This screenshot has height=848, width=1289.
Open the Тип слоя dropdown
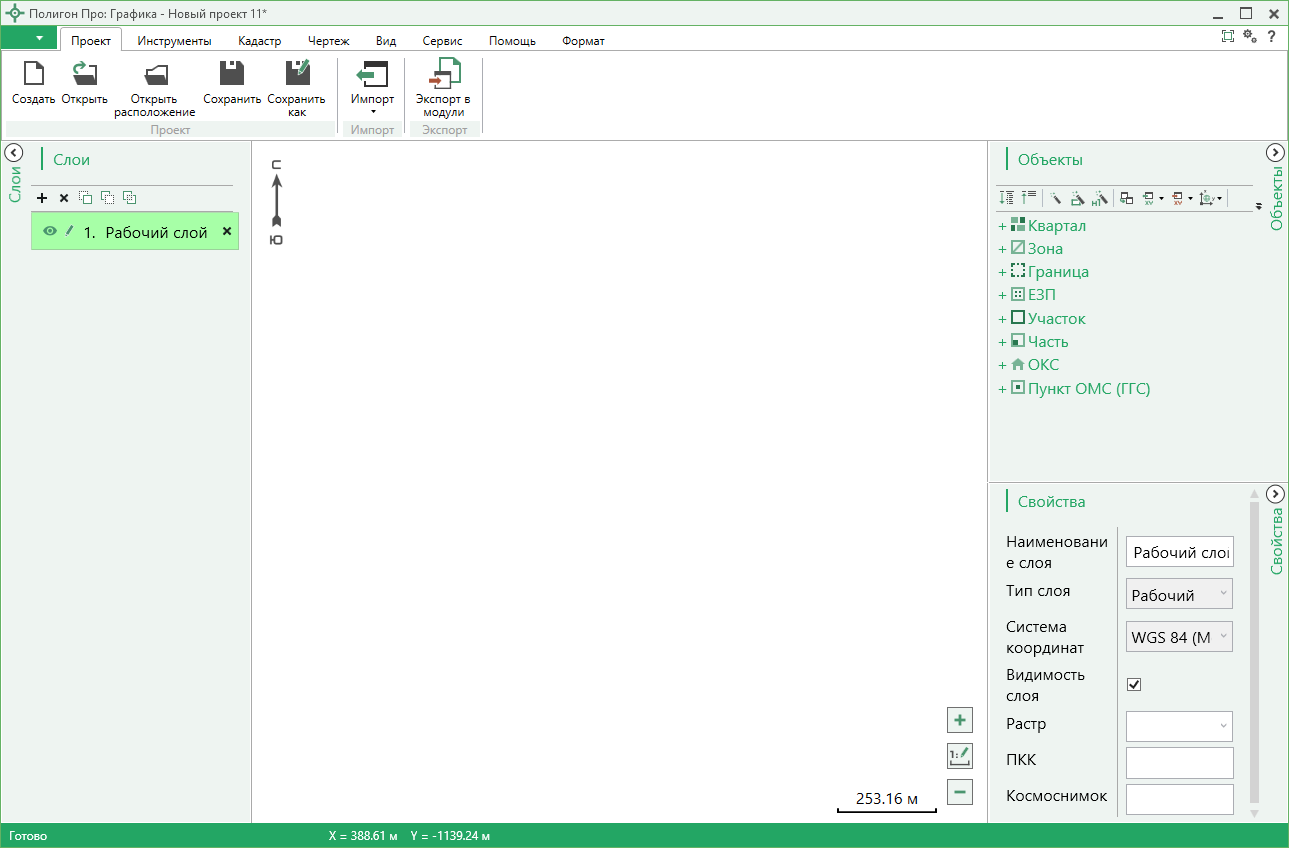[x=1179, y=594]
